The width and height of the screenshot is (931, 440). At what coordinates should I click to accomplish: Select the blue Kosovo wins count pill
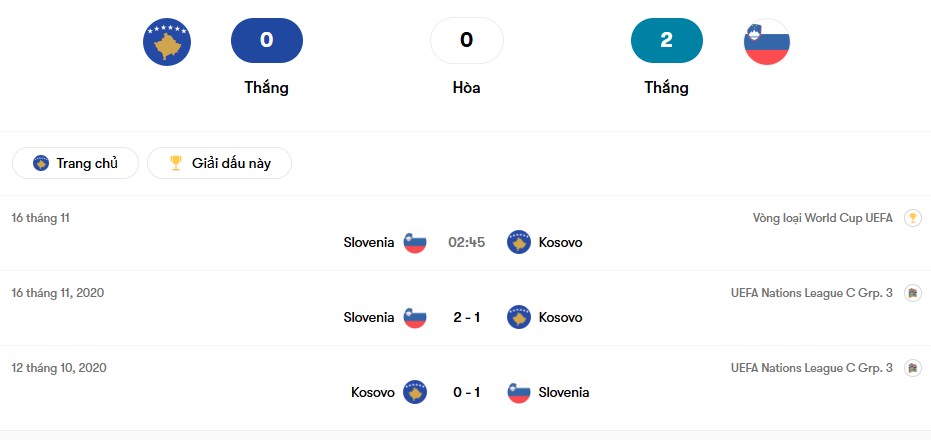[x=266, y=40]
